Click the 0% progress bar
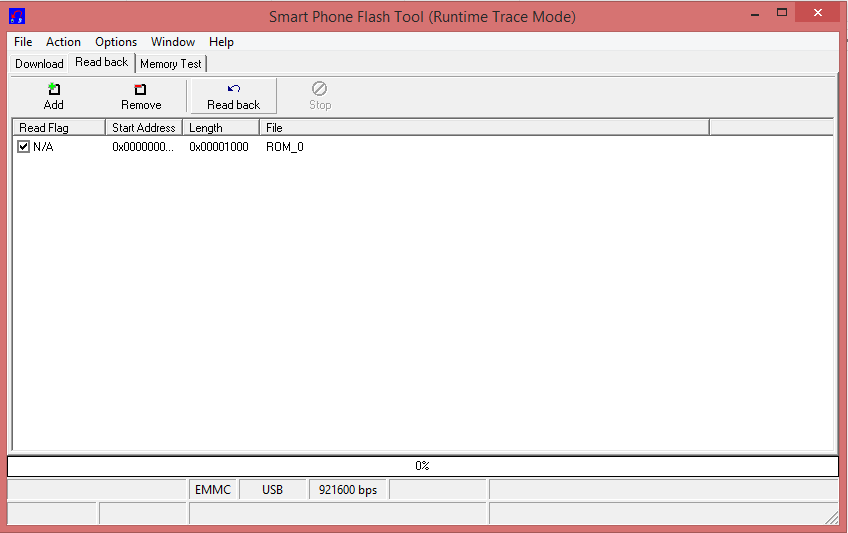 pyautogui.click(x=423, y=466)
